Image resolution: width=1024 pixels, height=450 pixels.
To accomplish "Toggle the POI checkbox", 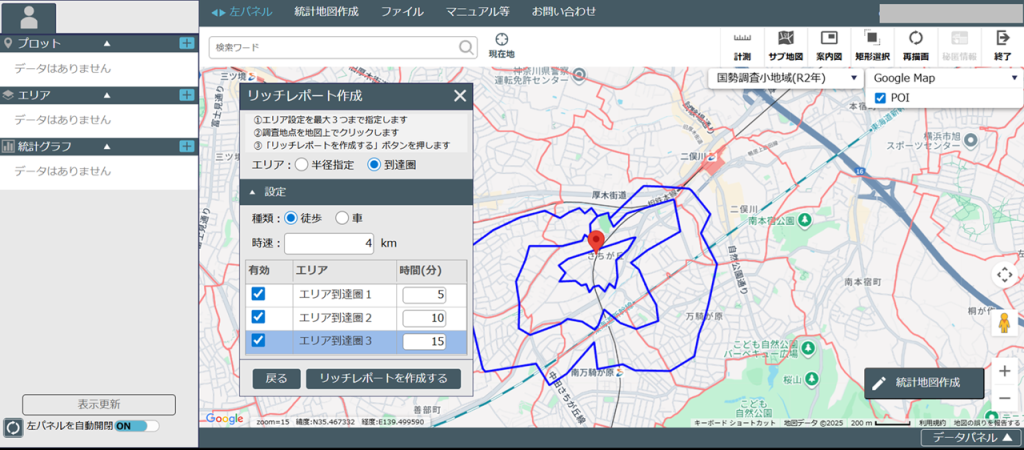I will tap(880, 98).
